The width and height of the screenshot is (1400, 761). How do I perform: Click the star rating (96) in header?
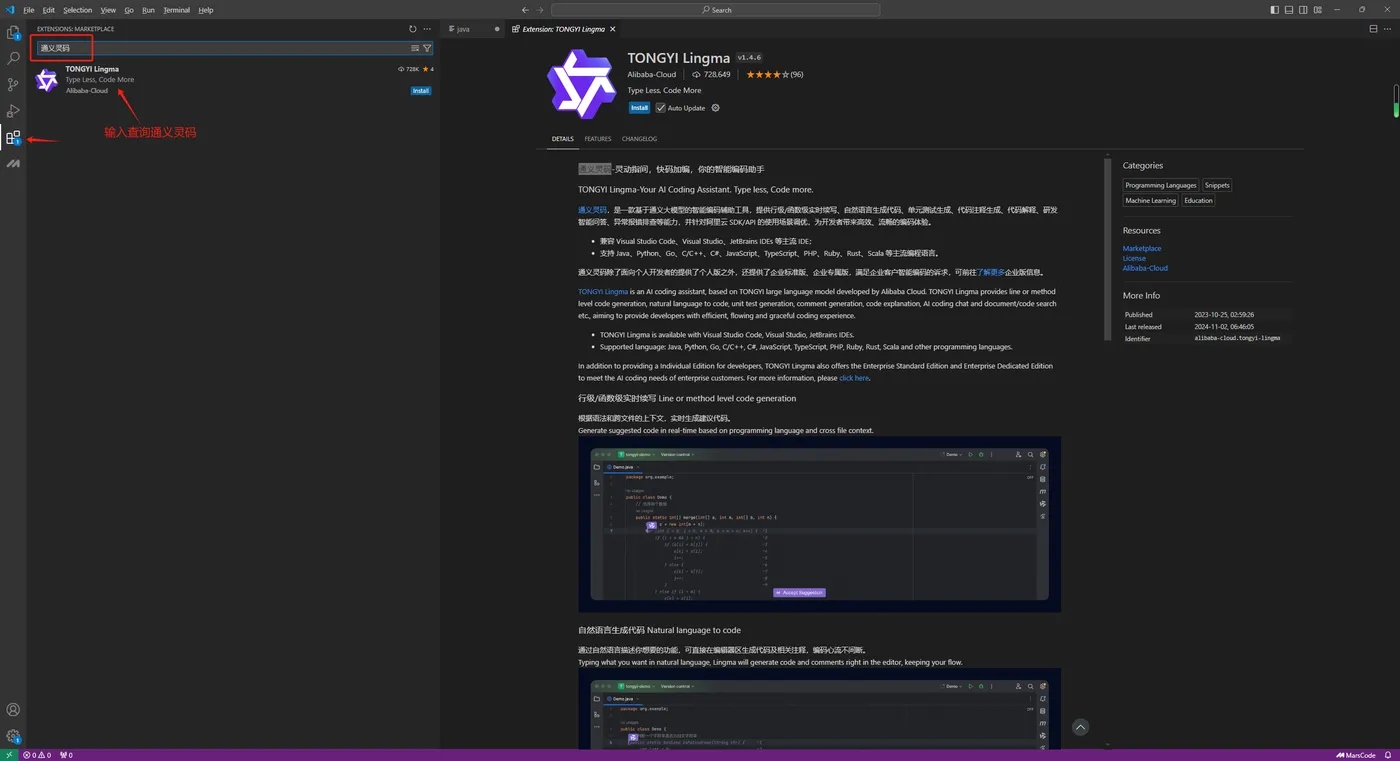pos(774,74)
